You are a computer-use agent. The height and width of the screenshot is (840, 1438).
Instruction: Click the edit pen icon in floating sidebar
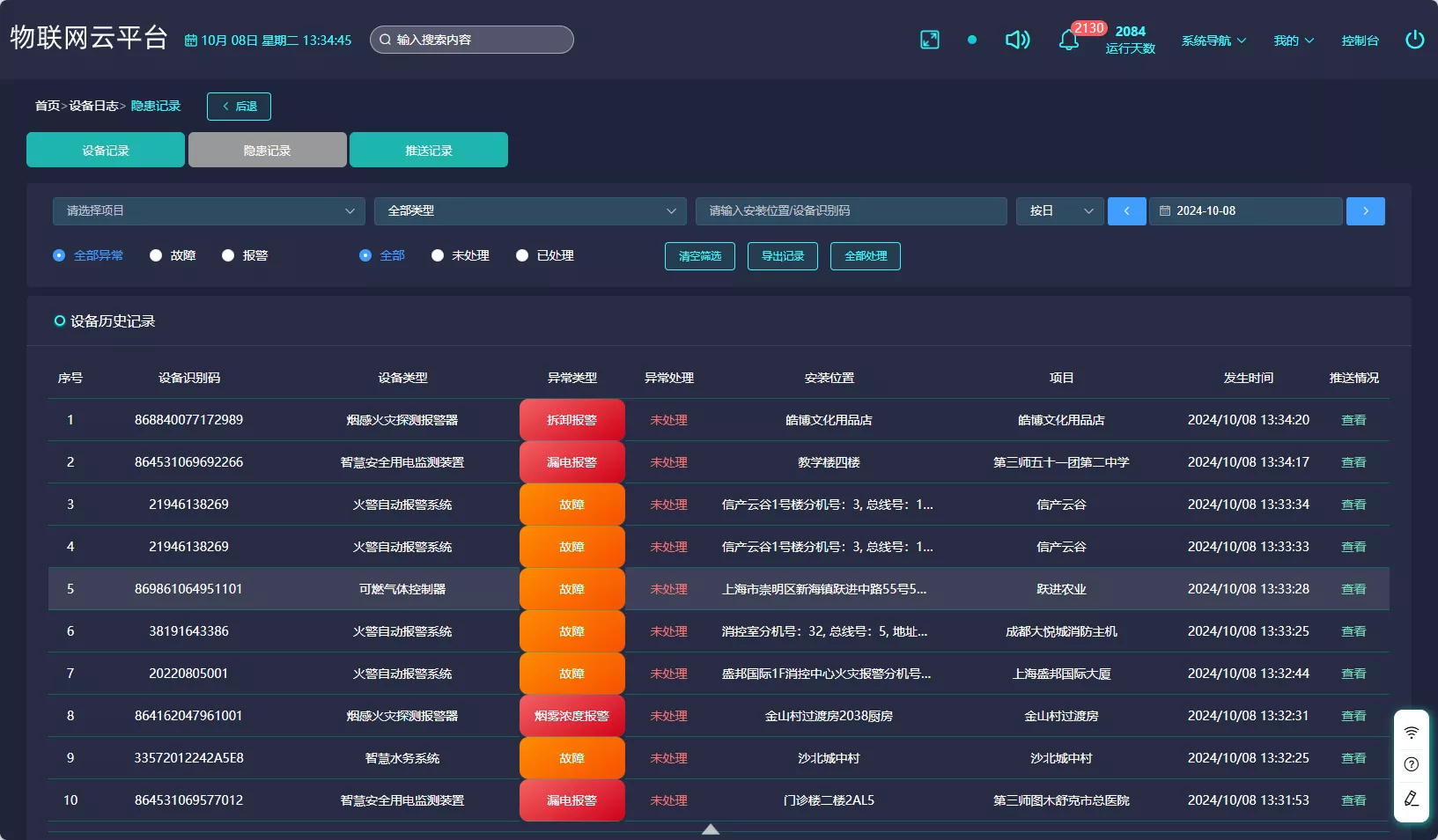tap(1412, 799)
